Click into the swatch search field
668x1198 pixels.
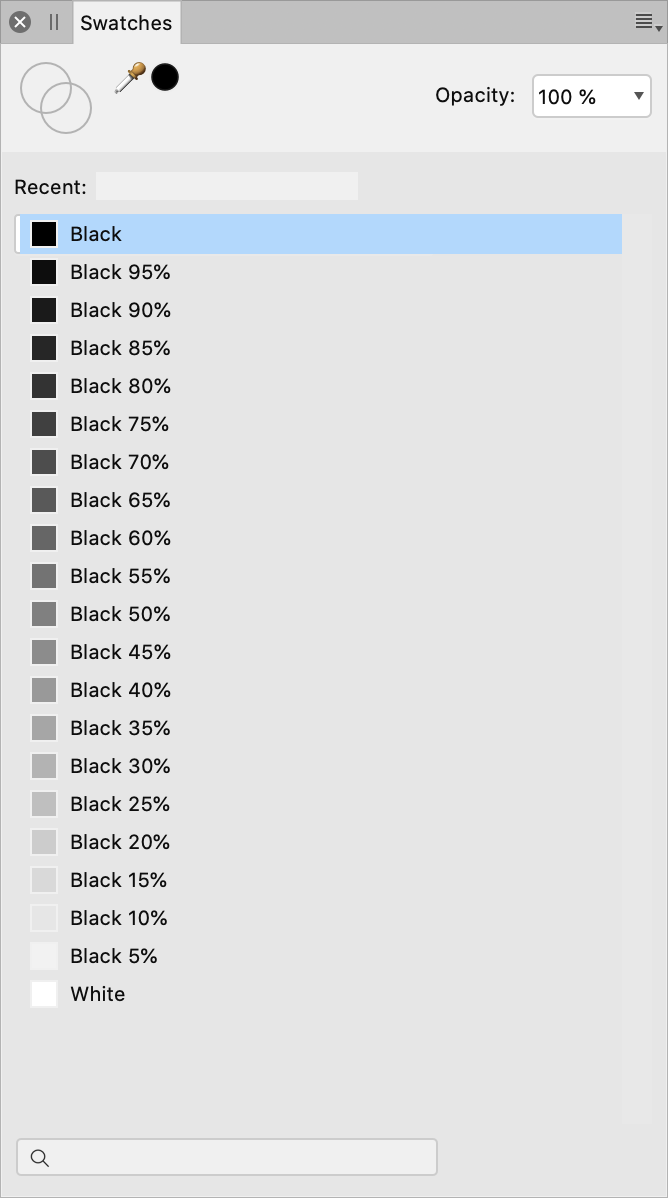227,1157
